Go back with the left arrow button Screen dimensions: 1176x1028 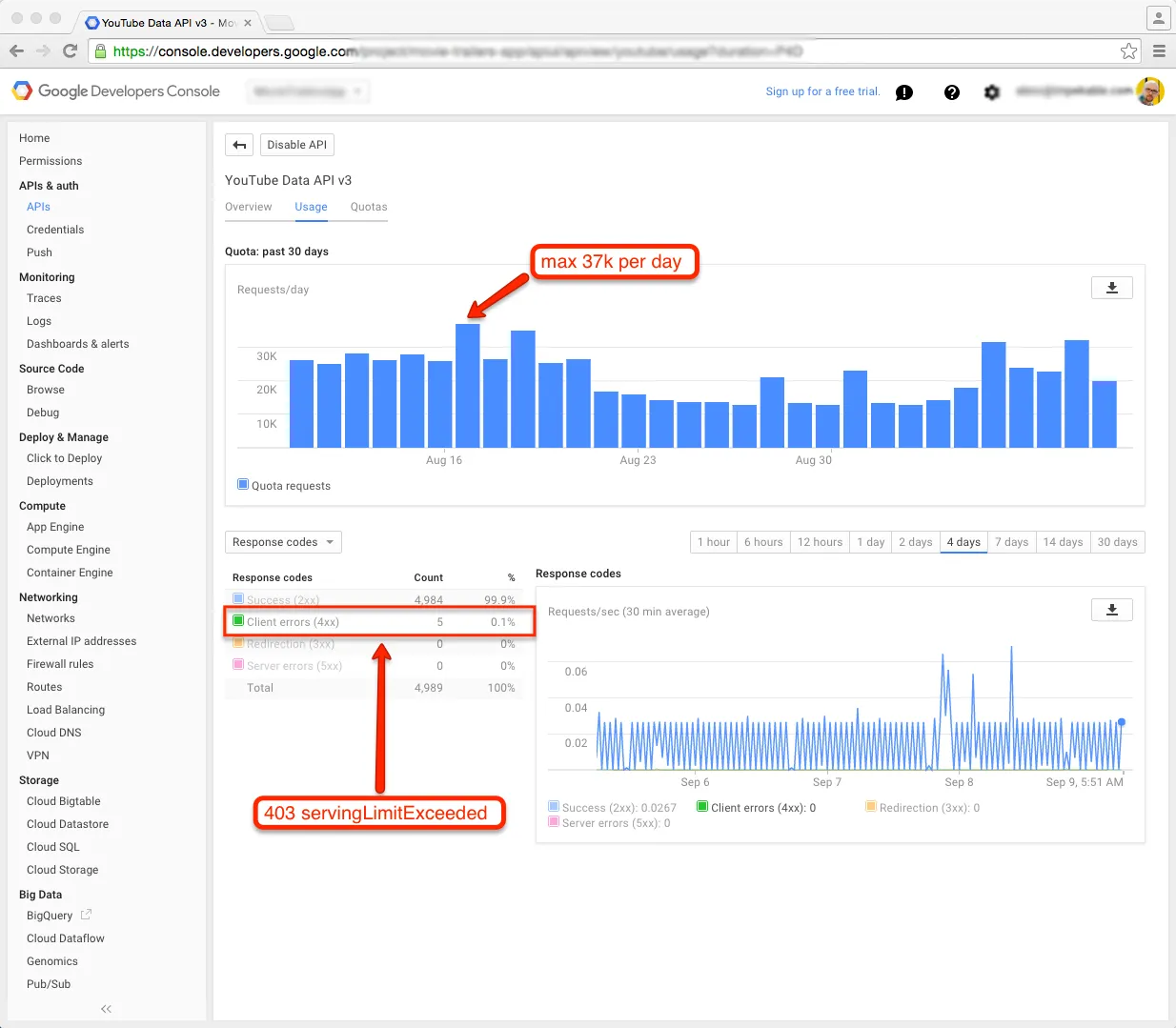[239, 145]
